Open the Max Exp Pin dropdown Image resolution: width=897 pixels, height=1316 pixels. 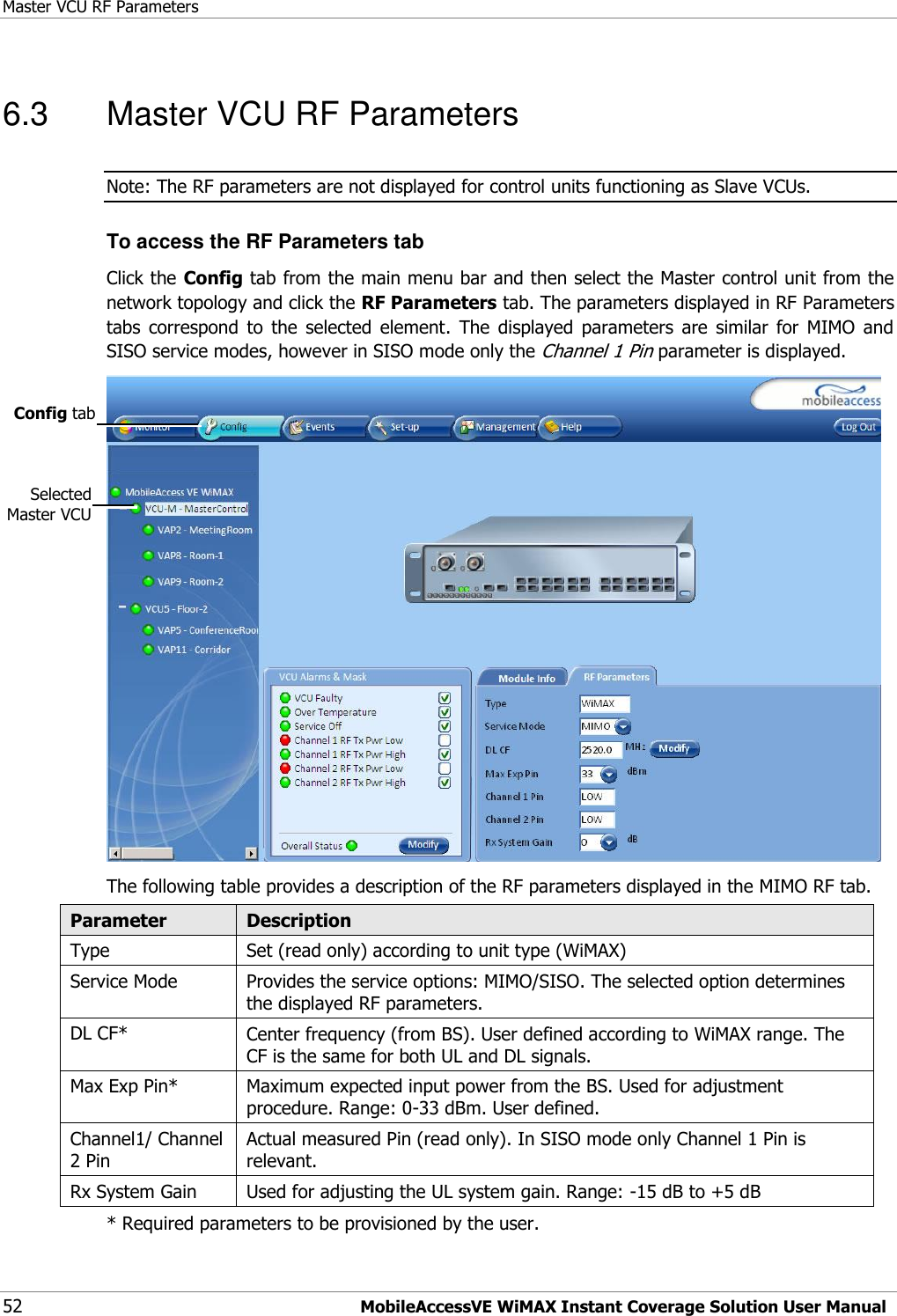tap(609, 775)
